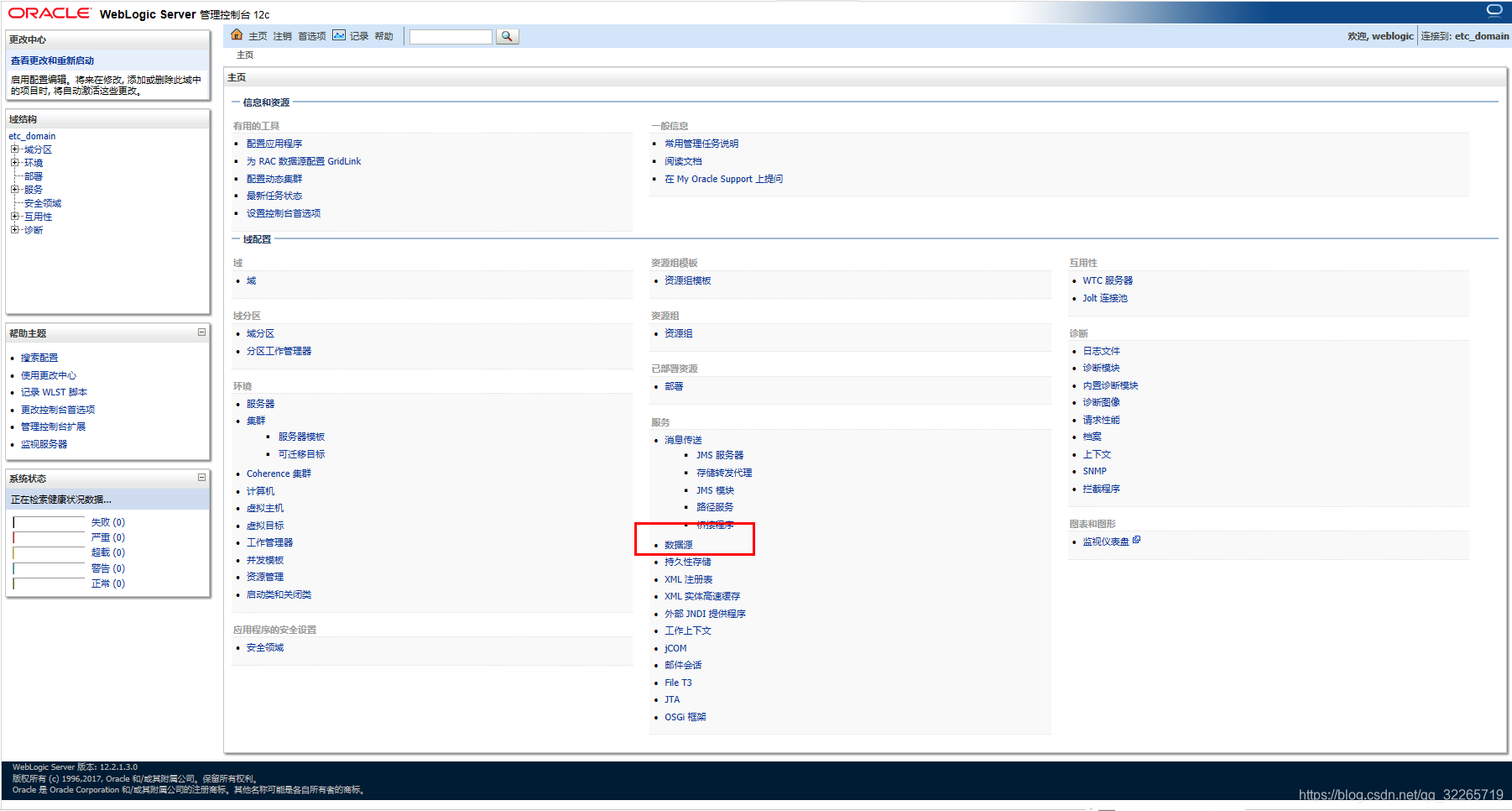Open Jolt 连接池 link

tap(1104, 298)
